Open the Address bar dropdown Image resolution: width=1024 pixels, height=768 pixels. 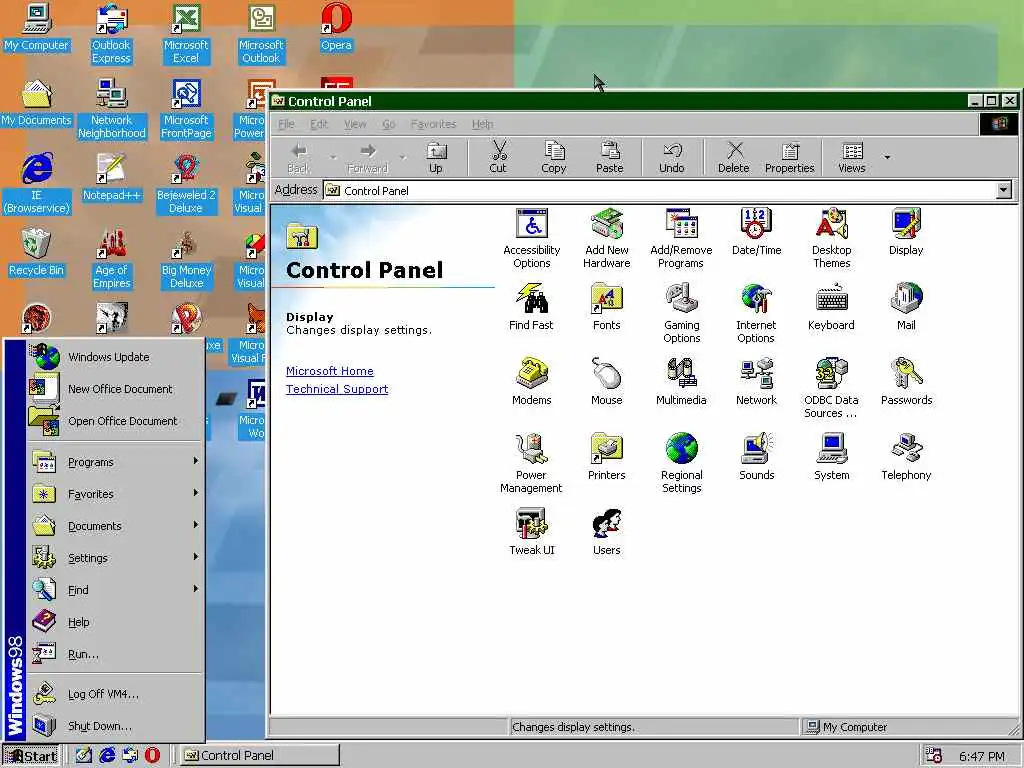(1004, 190)
